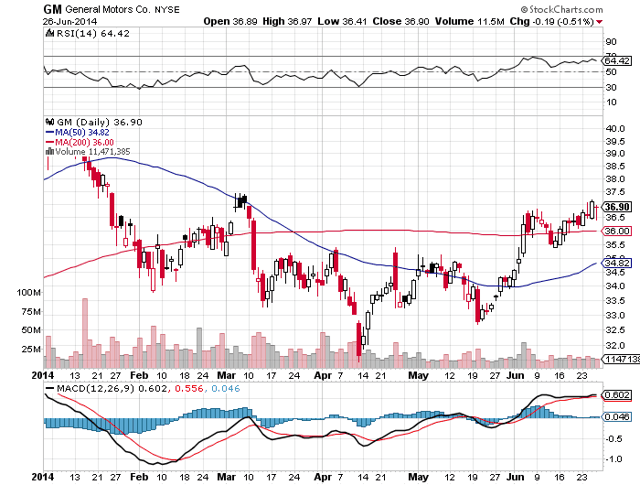This screenshot has width=640, height=485.
Task: Click the red 0.556 signal value in MACD legend
Action: point(189,388)
